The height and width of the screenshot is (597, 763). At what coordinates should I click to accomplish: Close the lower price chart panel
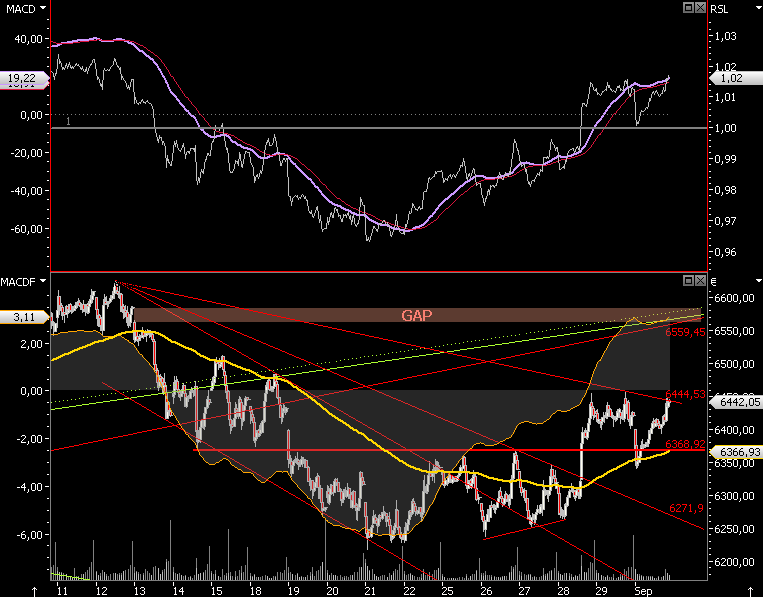coord(700,280)
